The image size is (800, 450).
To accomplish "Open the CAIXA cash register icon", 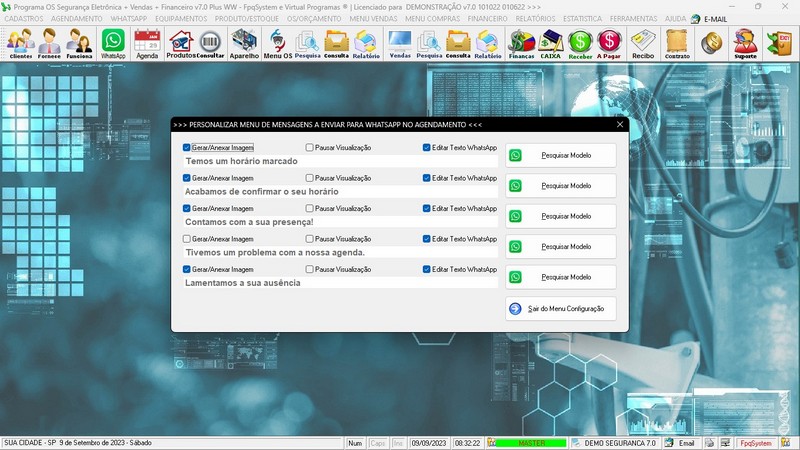I will [x=550, y=42].
